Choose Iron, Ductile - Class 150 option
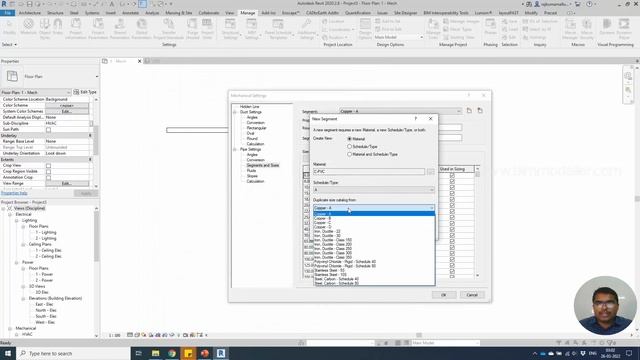640x360 pixels. (x=332, y=240)
